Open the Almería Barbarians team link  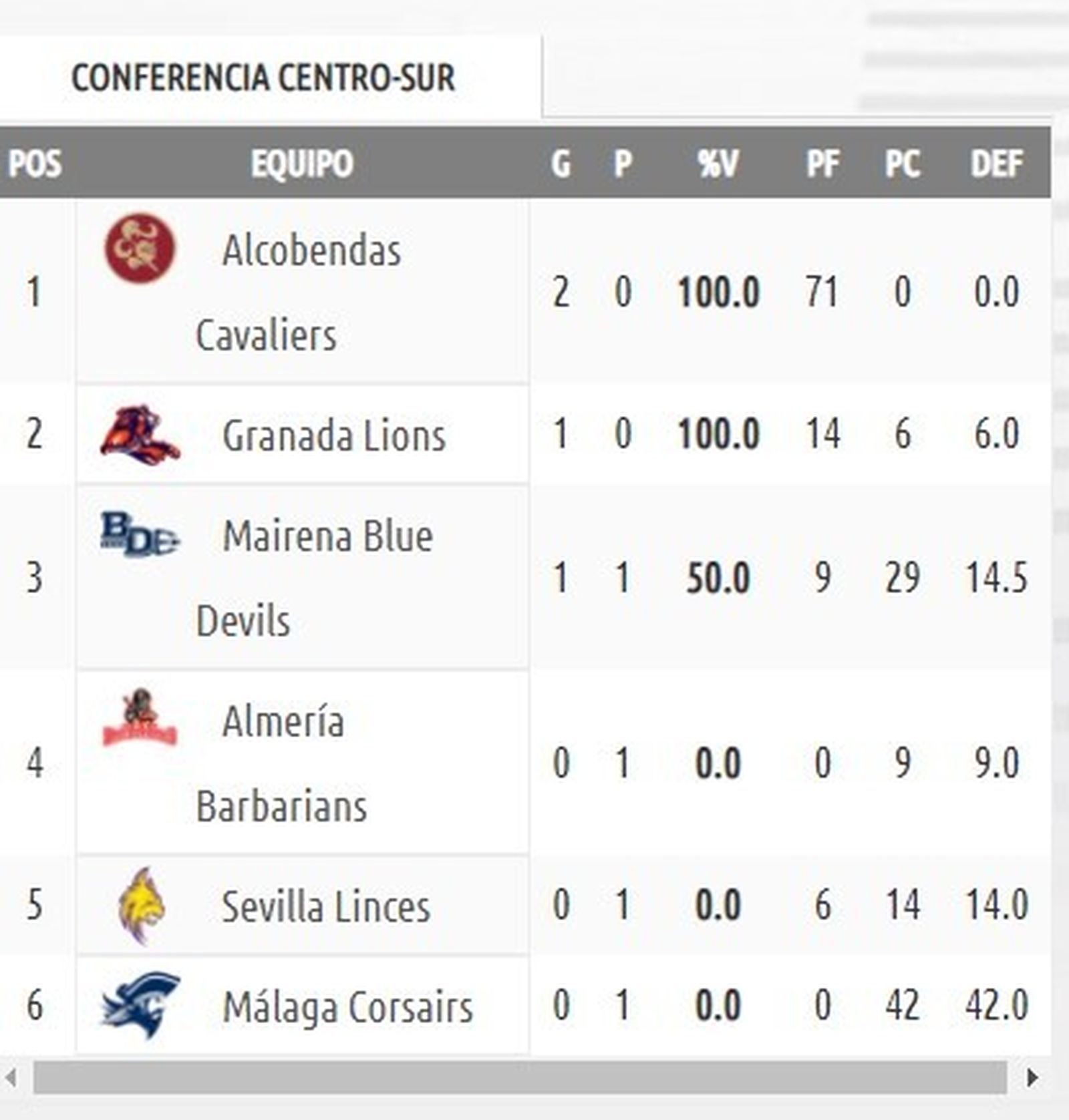[x=283, y=722]
